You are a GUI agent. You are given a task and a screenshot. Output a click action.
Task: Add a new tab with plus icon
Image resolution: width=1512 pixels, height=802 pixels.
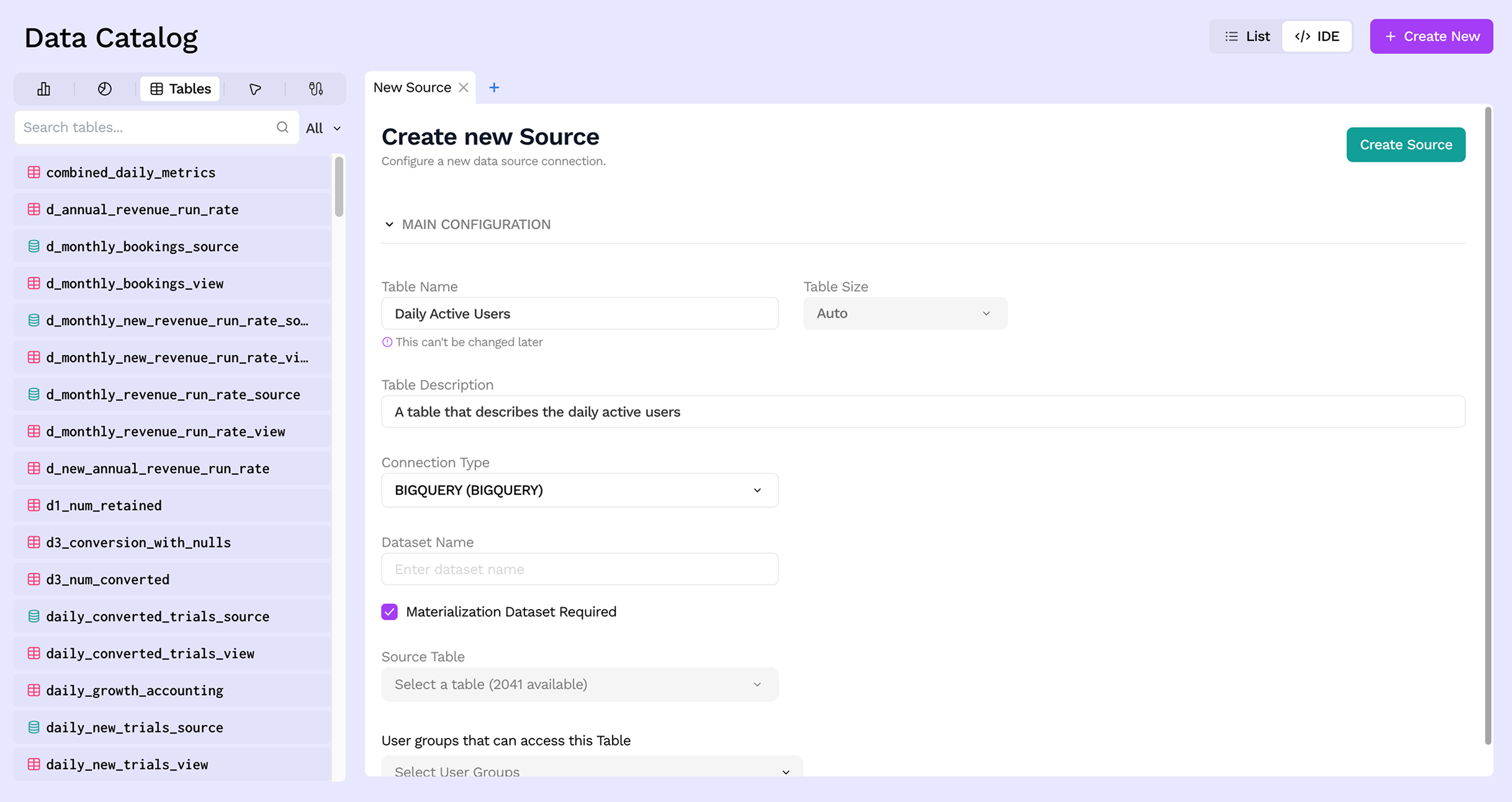pos(494,88)
